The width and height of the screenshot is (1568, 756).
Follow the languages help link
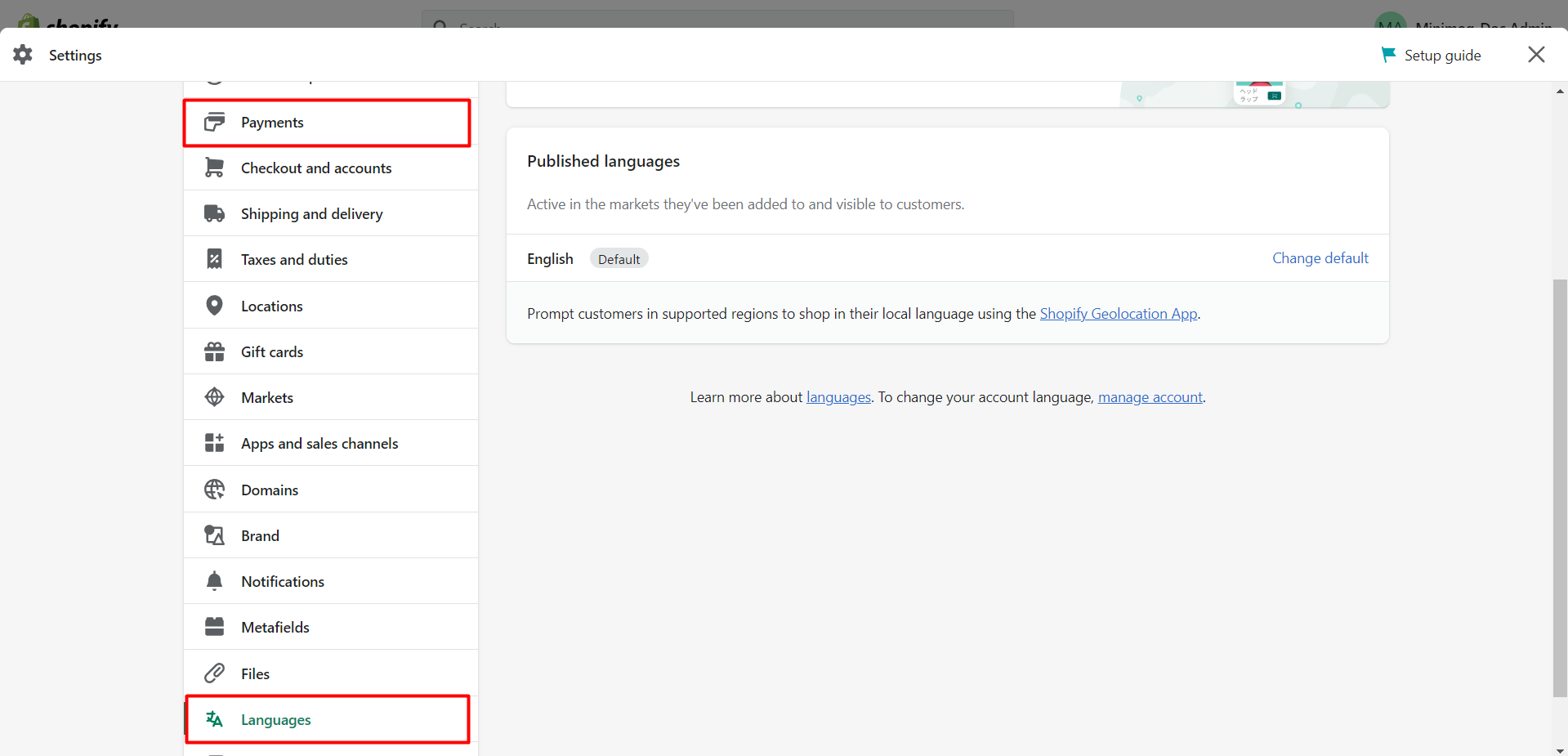[x=838, y=397]
